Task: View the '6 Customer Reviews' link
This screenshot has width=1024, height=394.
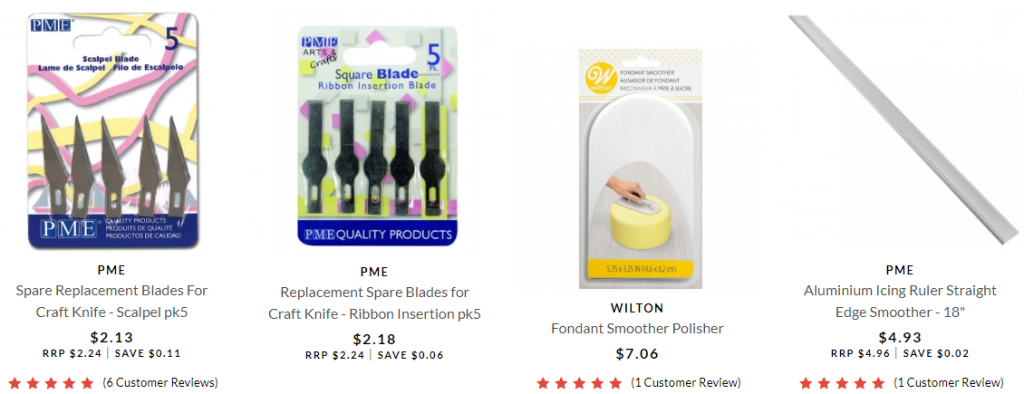Action: tap(160, 383)
